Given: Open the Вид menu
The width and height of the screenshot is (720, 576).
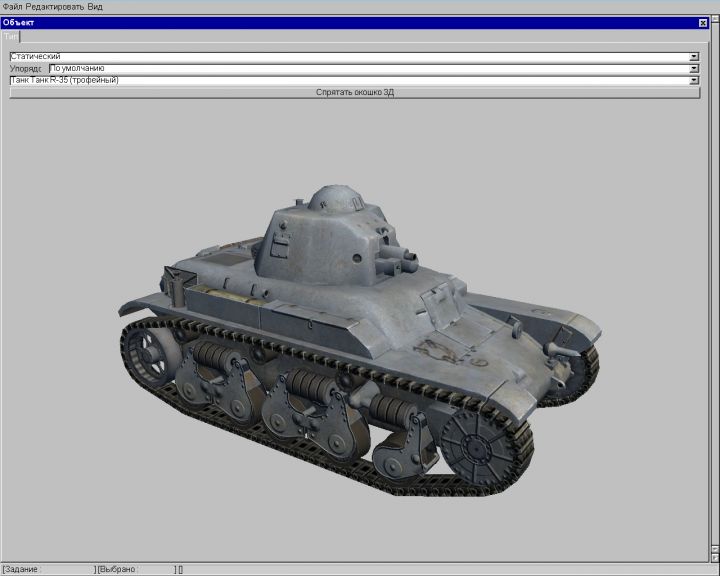Looking at the screenshot, I should [95, 6].
